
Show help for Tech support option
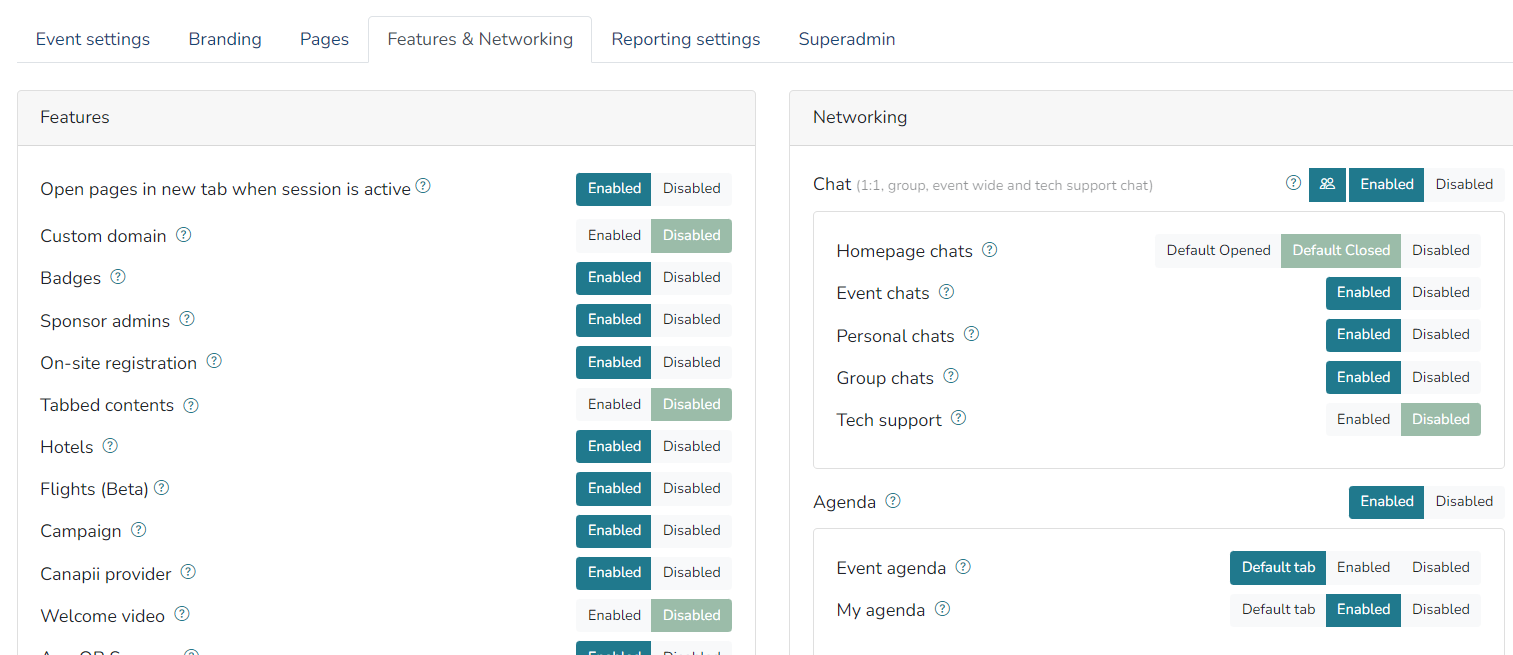click(958, 419)
